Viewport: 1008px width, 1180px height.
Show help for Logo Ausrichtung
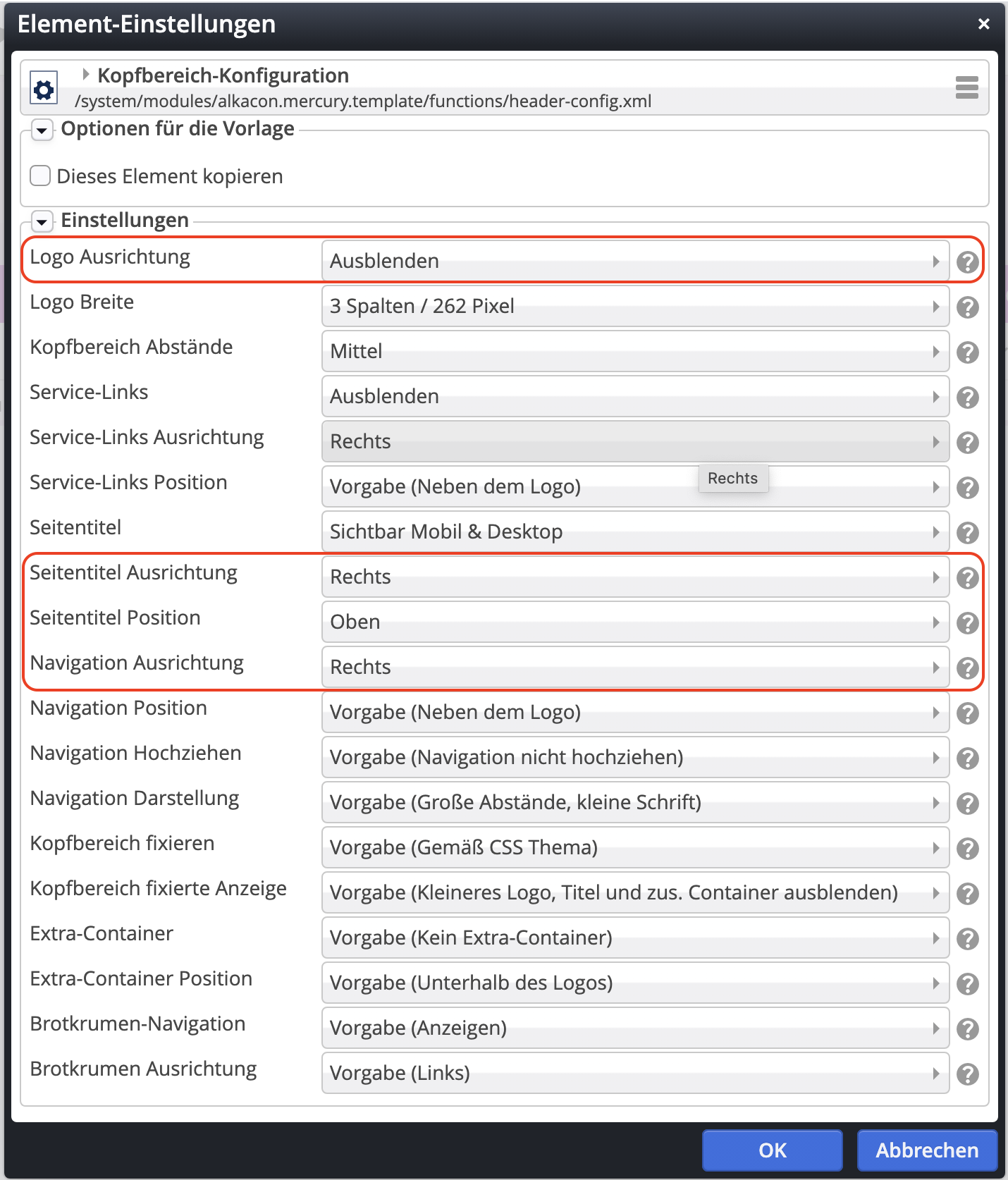coord(968,262)
